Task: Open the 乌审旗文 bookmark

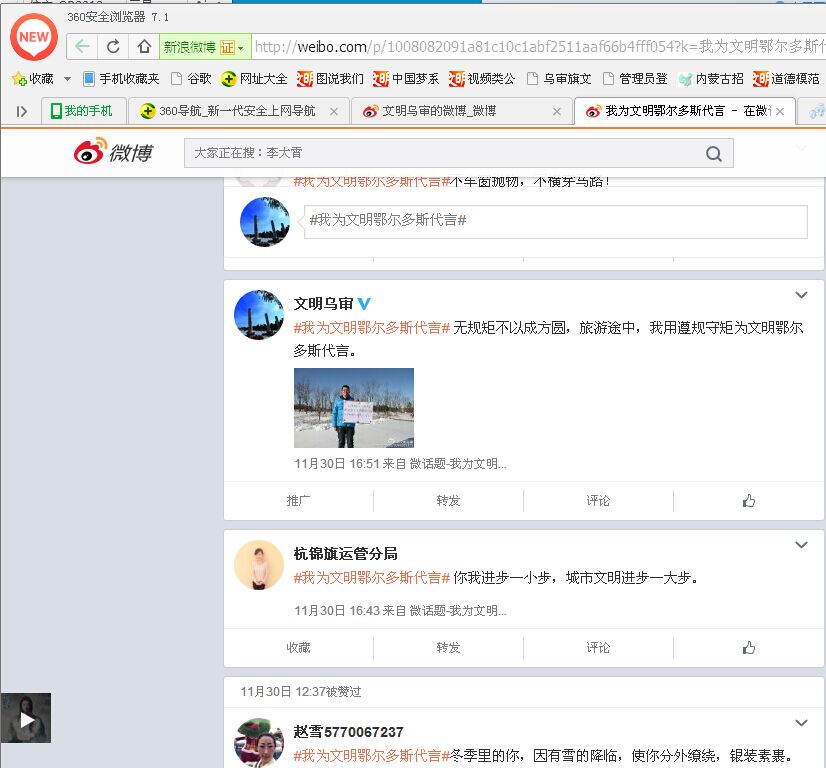Action: pos(559,79)
